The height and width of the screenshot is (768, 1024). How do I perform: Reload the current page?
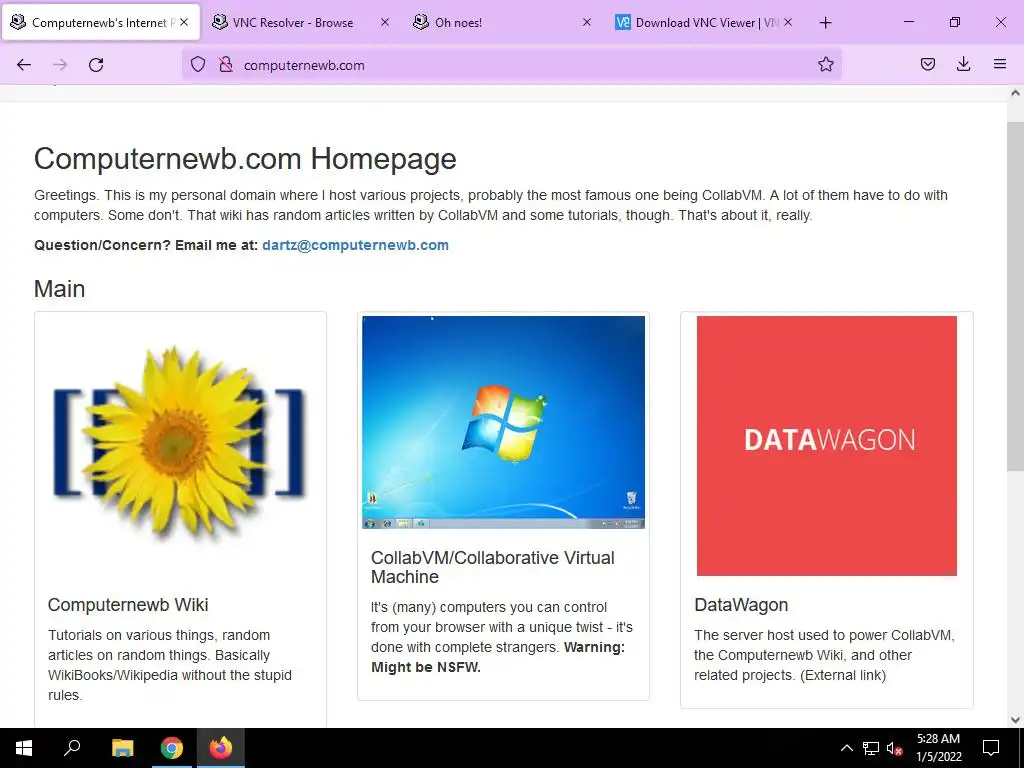pyautogui.click(x=96, y=65)
